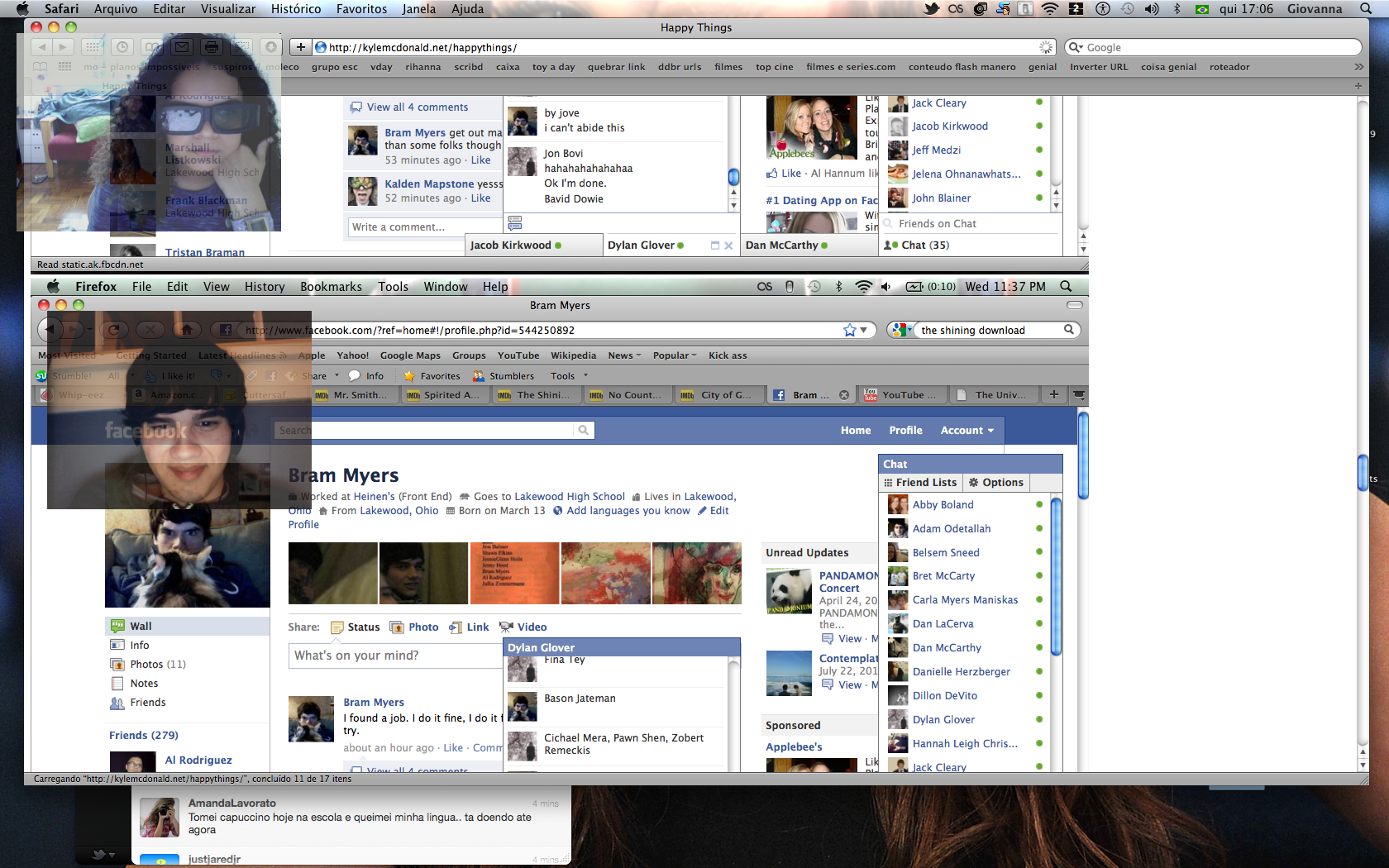Click the Info speech bubble icon in StumbleUpon bar

355,376
